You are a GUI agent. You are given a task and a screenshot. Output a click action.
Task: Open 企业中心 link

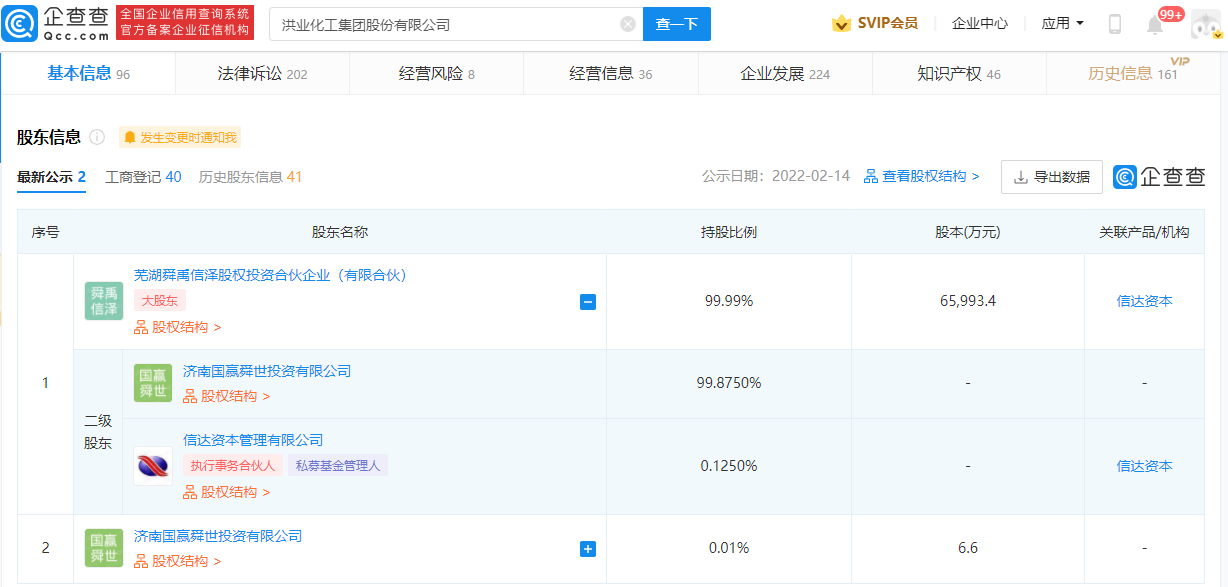tap(980, 23)
